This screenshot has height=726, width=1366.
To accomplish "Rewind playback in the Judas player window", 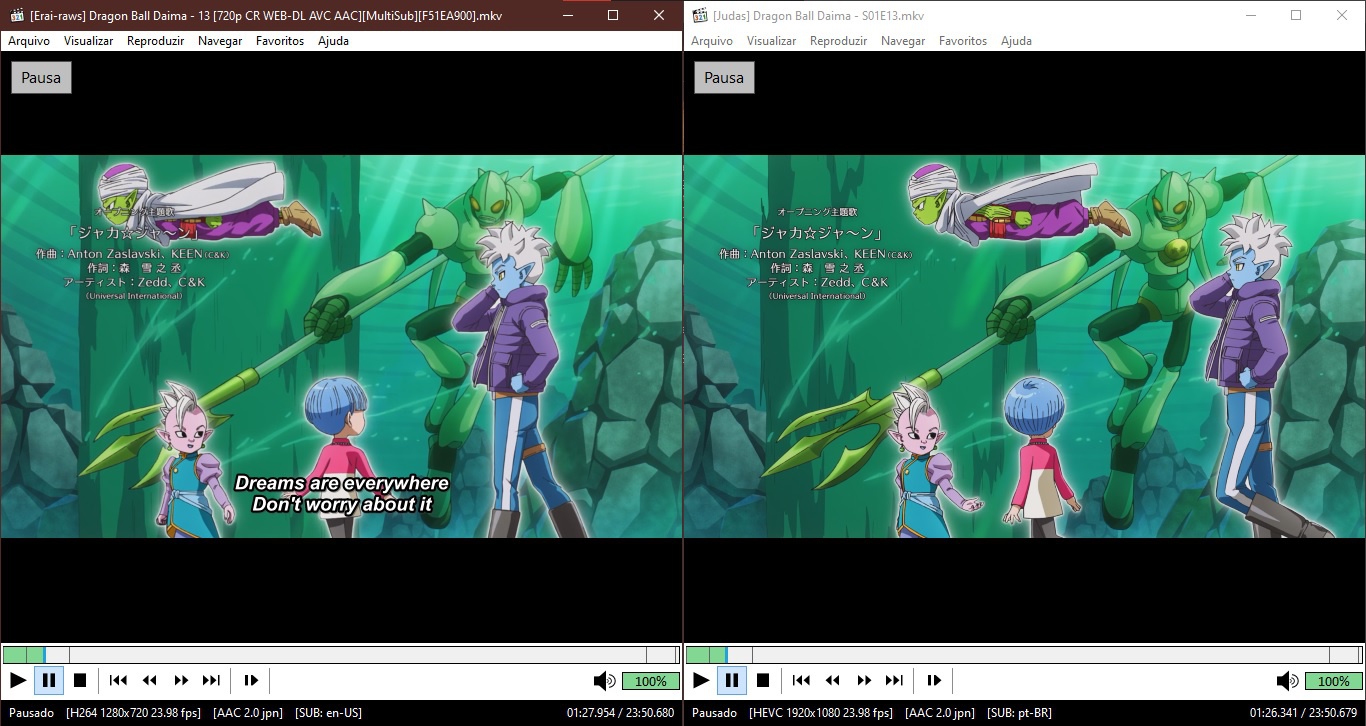I will pos(832,681).
